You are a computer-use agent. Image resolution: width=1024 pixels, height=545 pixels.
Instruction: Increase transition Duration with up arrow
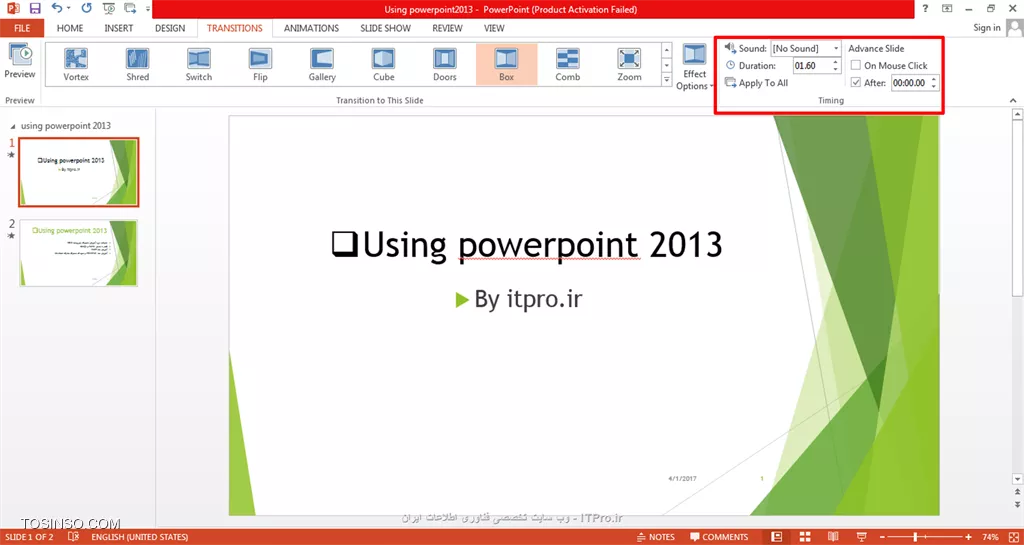tap(835, 62)
